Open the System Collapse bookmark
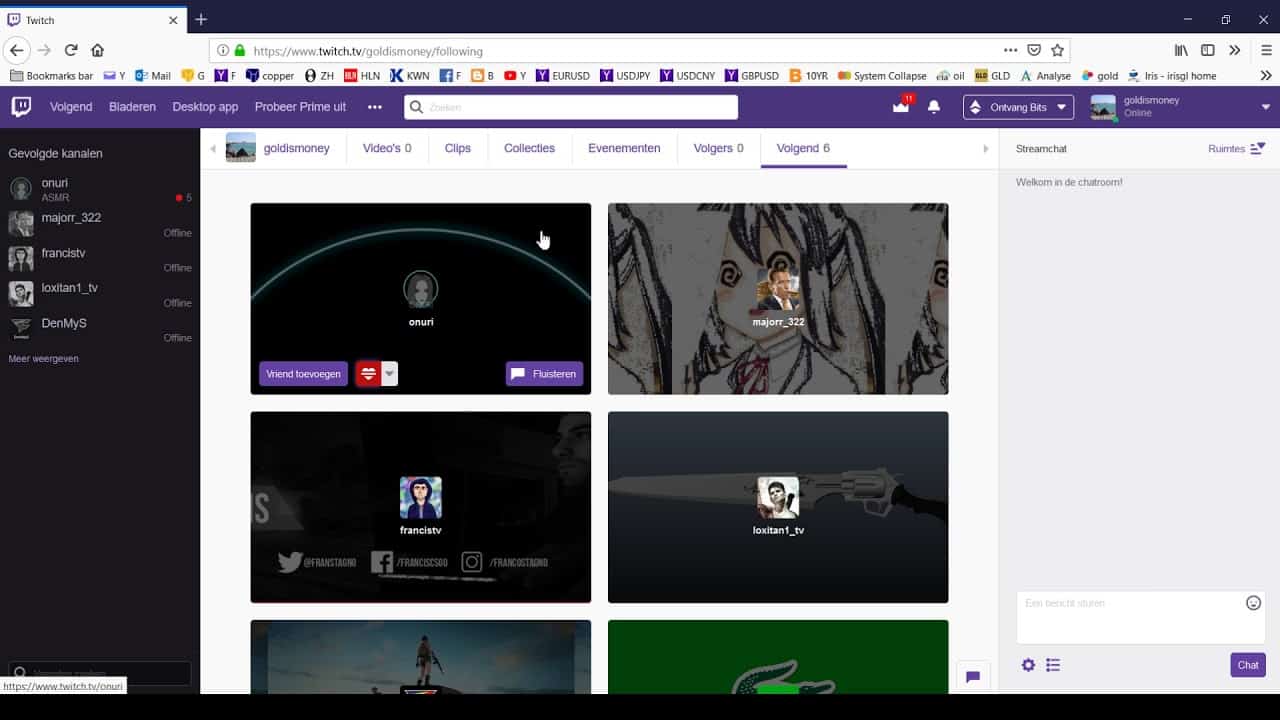 pos(882,75)
